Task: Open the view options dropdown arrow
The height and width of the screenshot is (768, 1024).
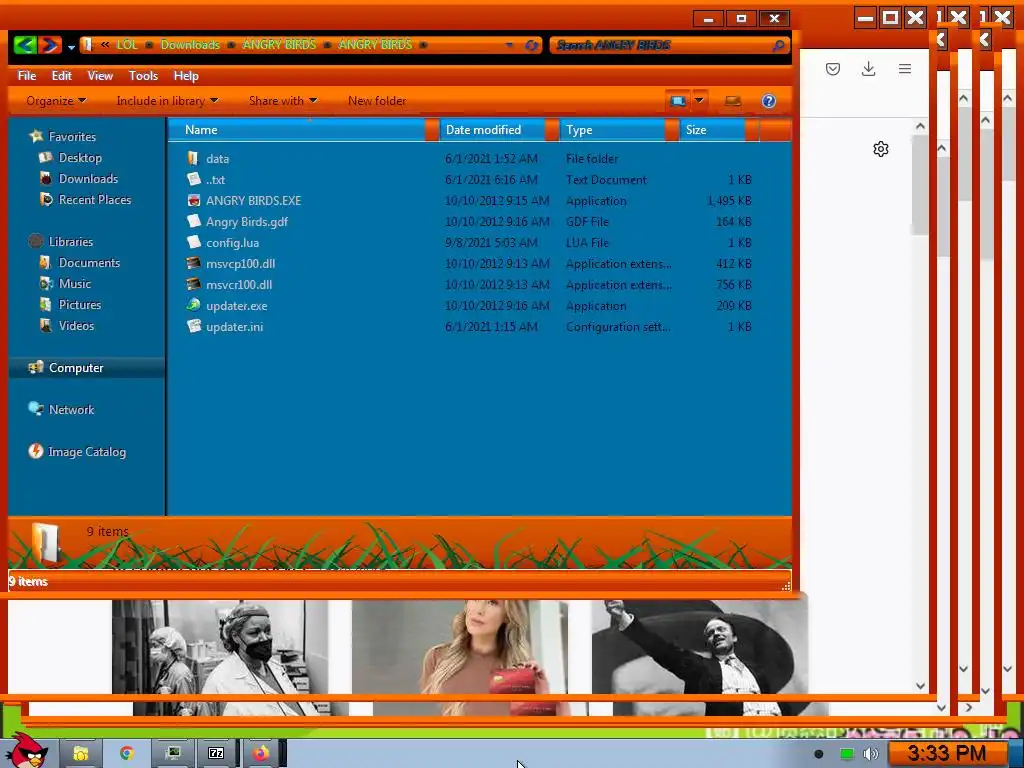Action: point(699,101)
